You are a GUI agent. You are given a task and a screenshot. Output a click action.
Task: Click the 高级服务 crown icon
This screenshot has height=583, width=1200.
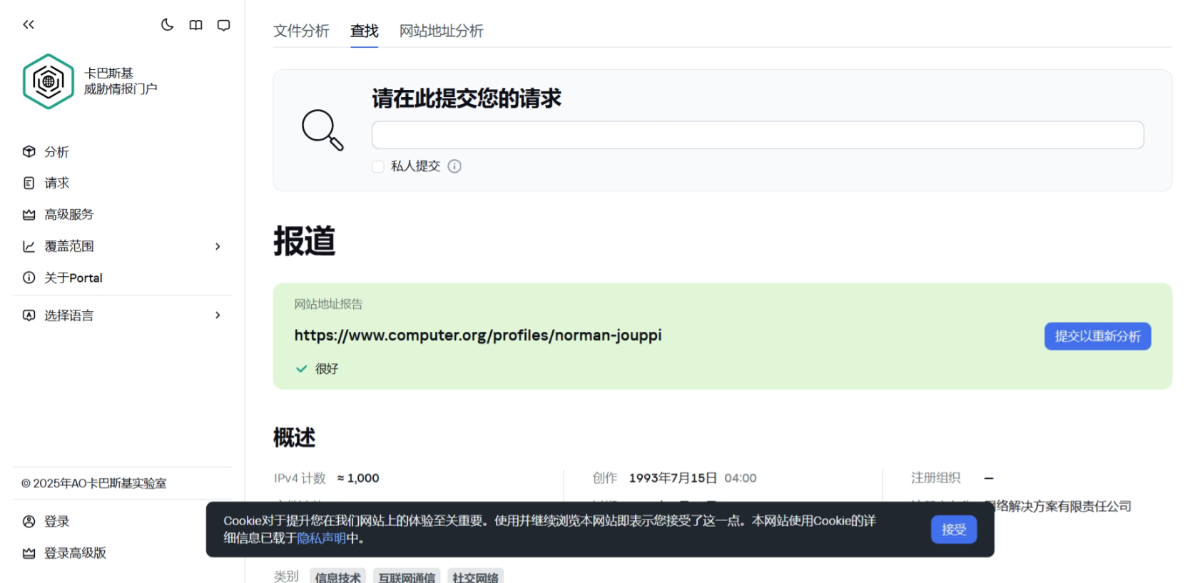pyautogui.click(x=29, y=214)
